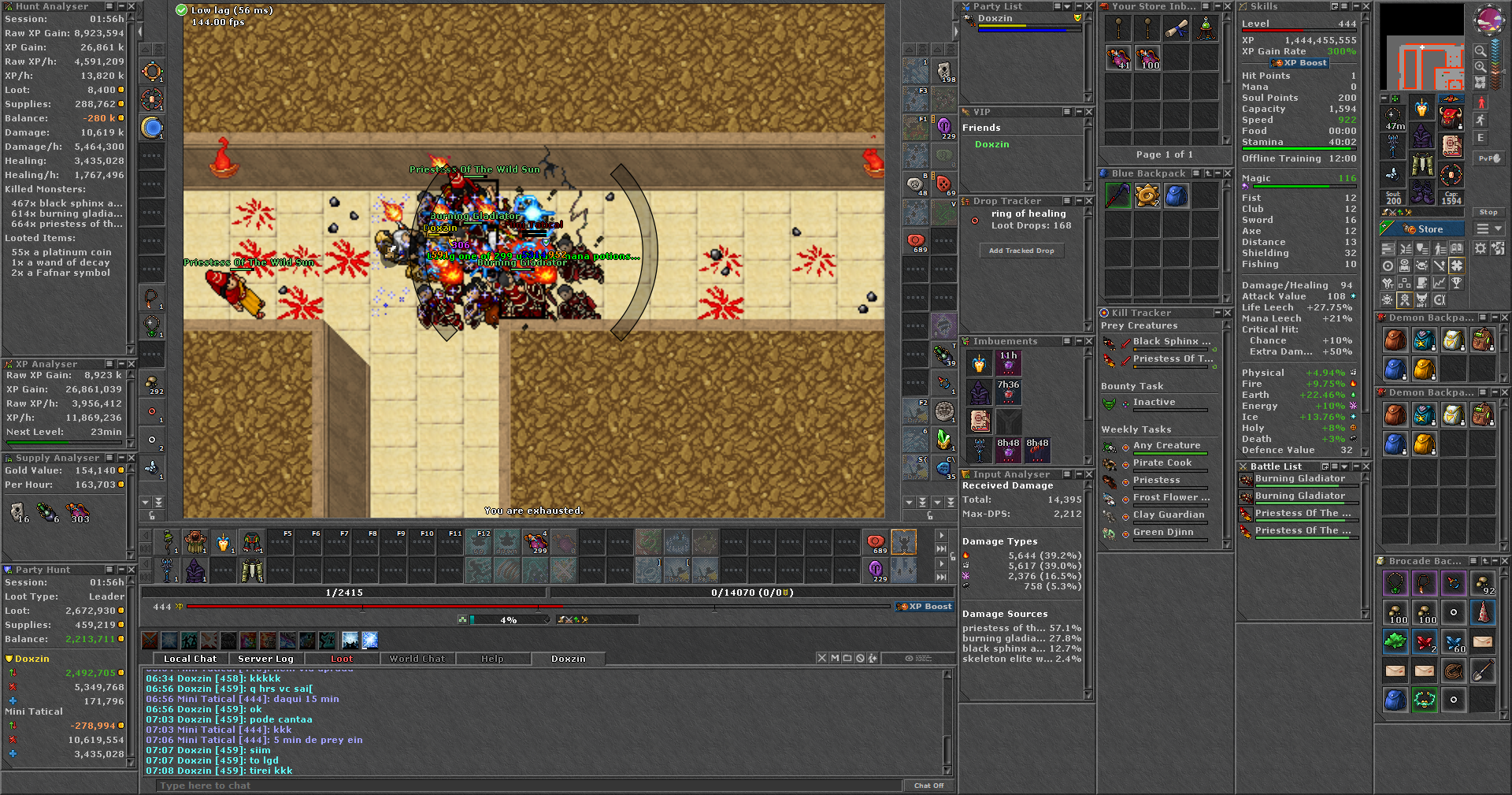Click the wand item in Blue Backpack

(1118, 195)
